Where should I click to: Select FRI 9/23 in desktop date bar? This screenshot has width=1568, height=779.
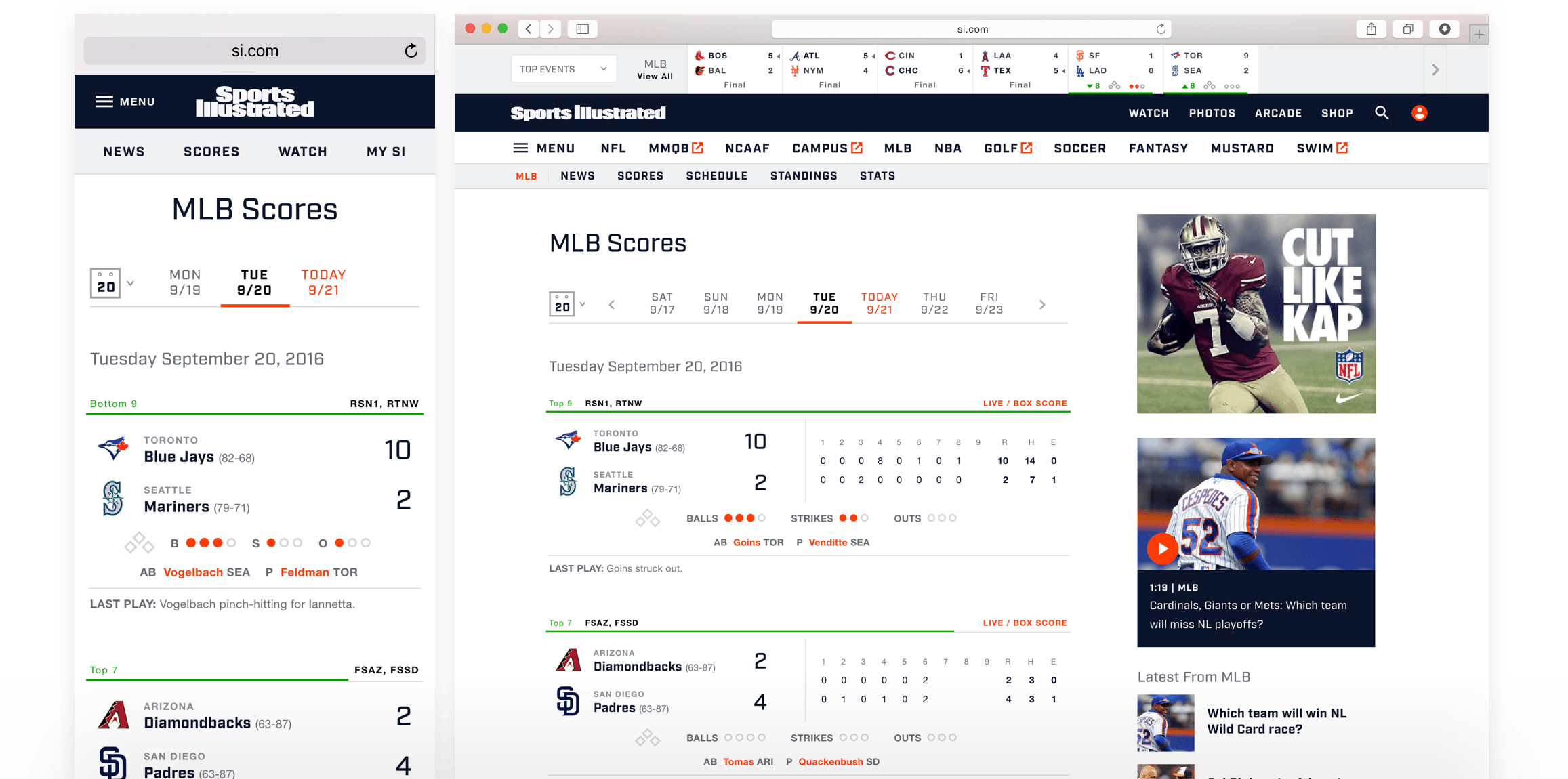(x=989, y=303)
